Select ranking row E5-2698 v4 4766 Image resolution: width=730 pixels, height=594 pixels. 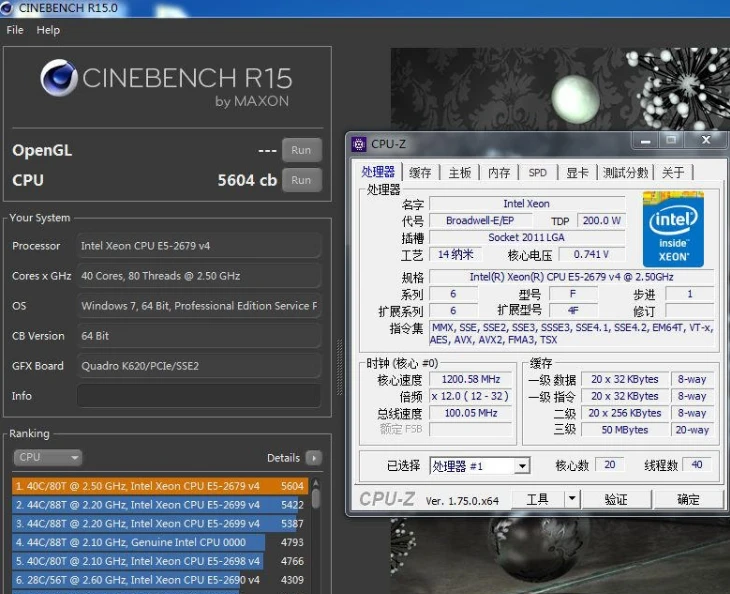click(x=160, y=561)
